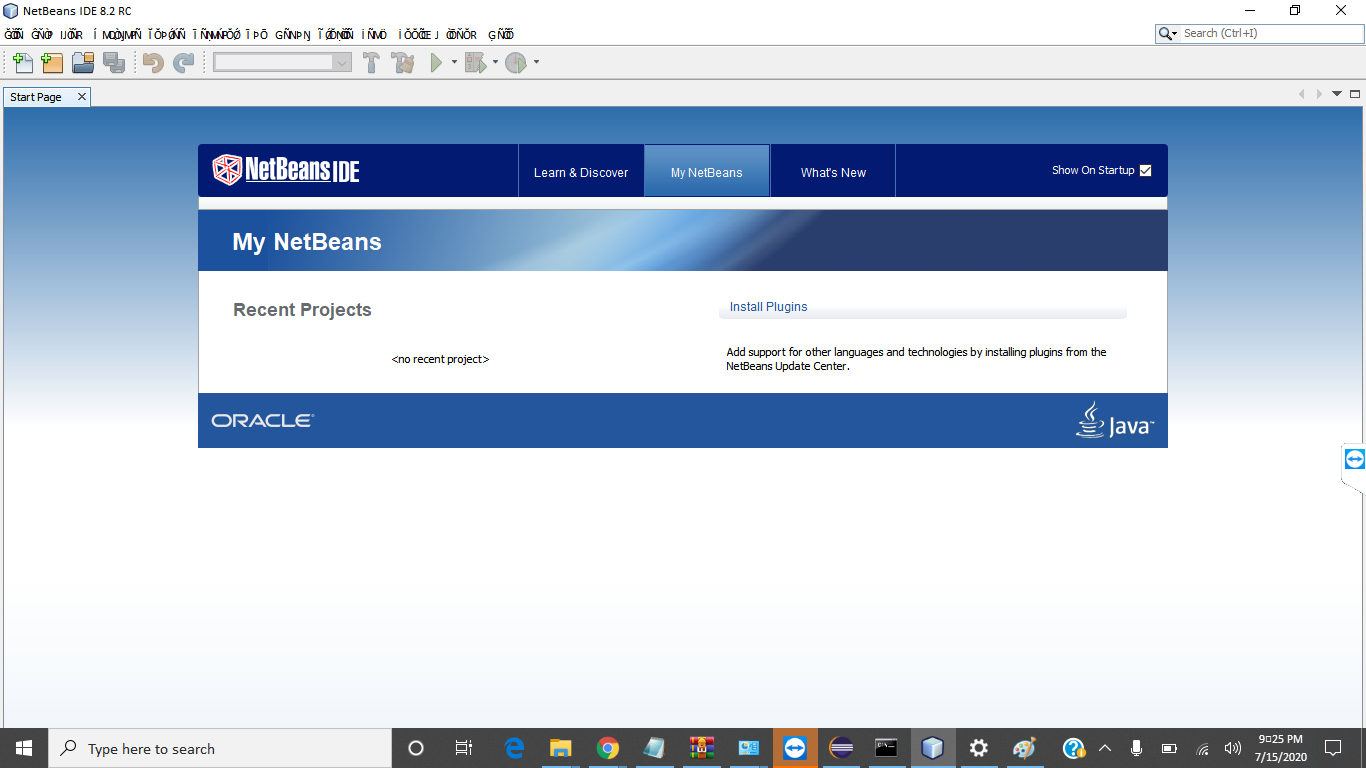Click the NetBeans IDE logo
The image size is (1366, 768).
[x=286, y=170]
